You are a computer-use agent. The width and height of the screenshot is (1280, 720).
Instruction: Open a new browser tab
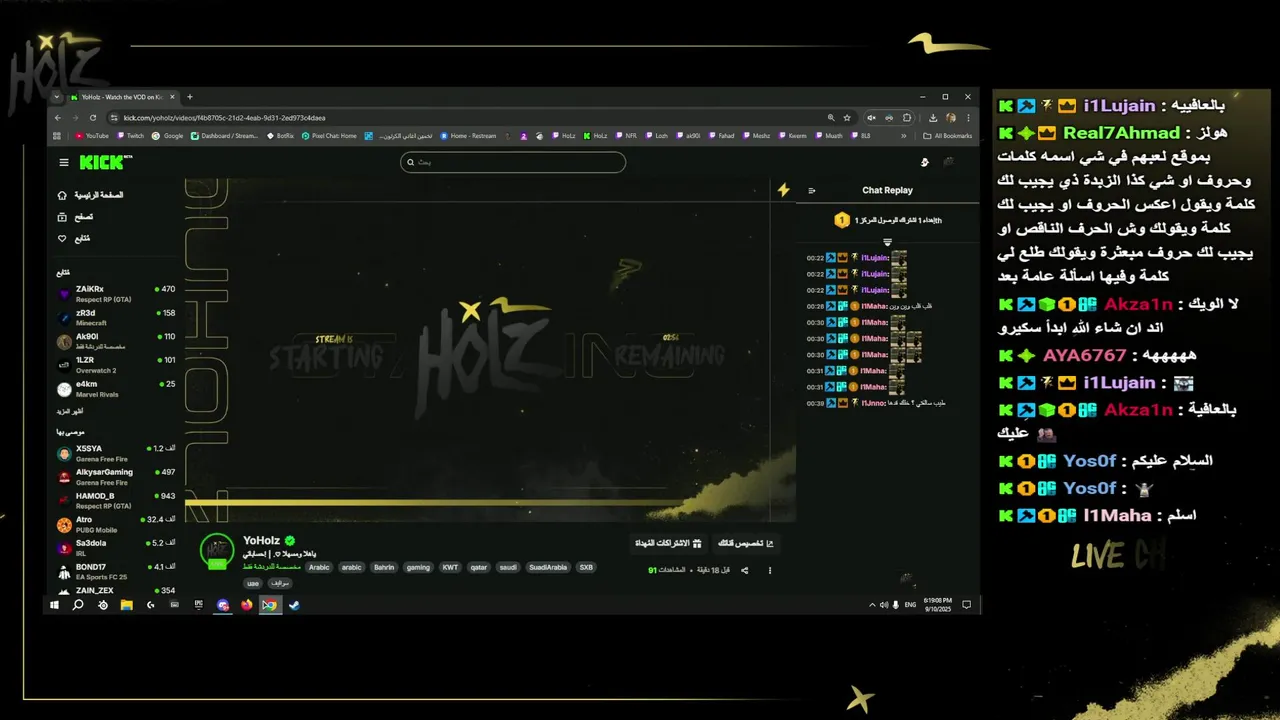tap(190, 97)
